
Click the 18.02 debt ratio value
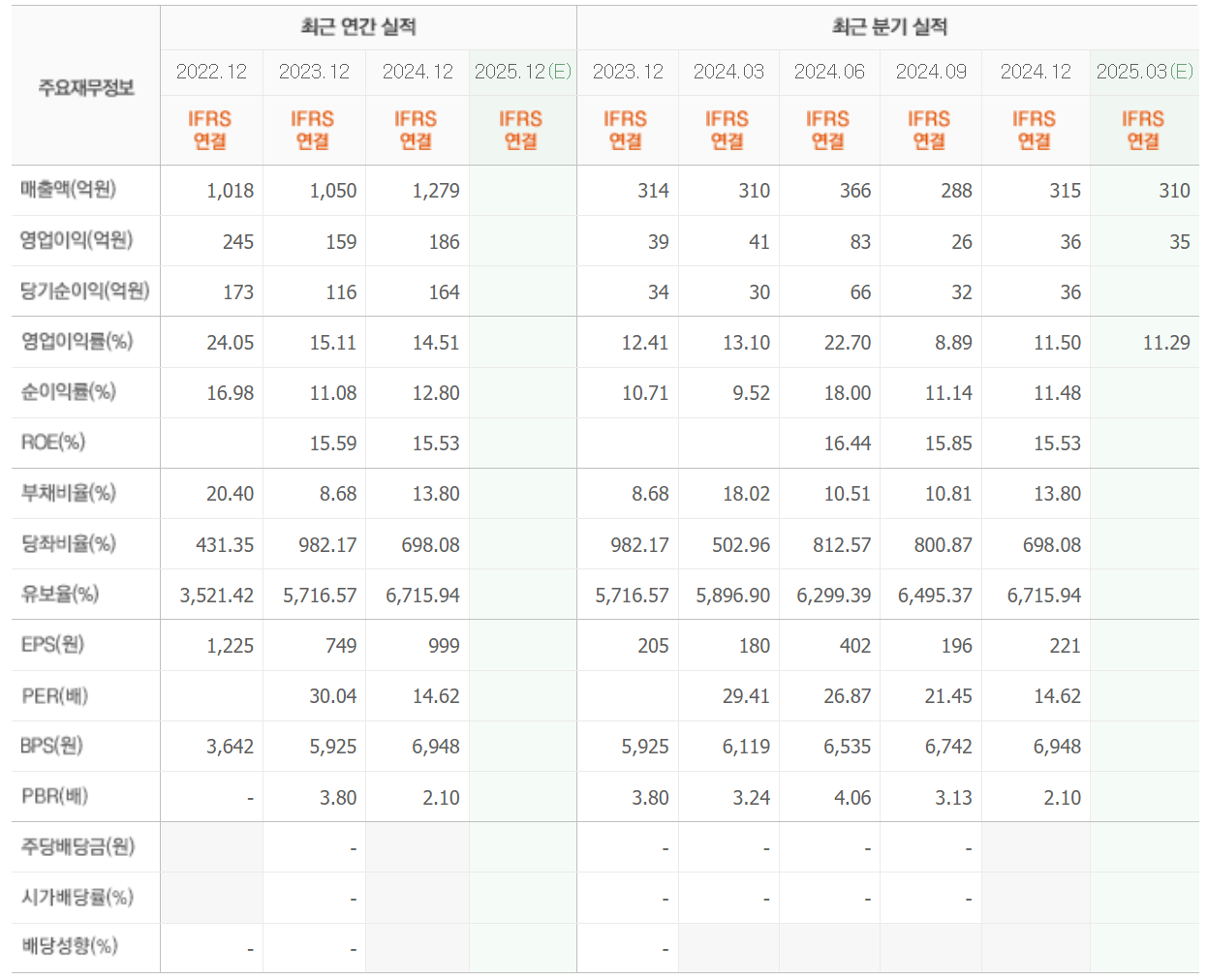[x=747, y=494]
